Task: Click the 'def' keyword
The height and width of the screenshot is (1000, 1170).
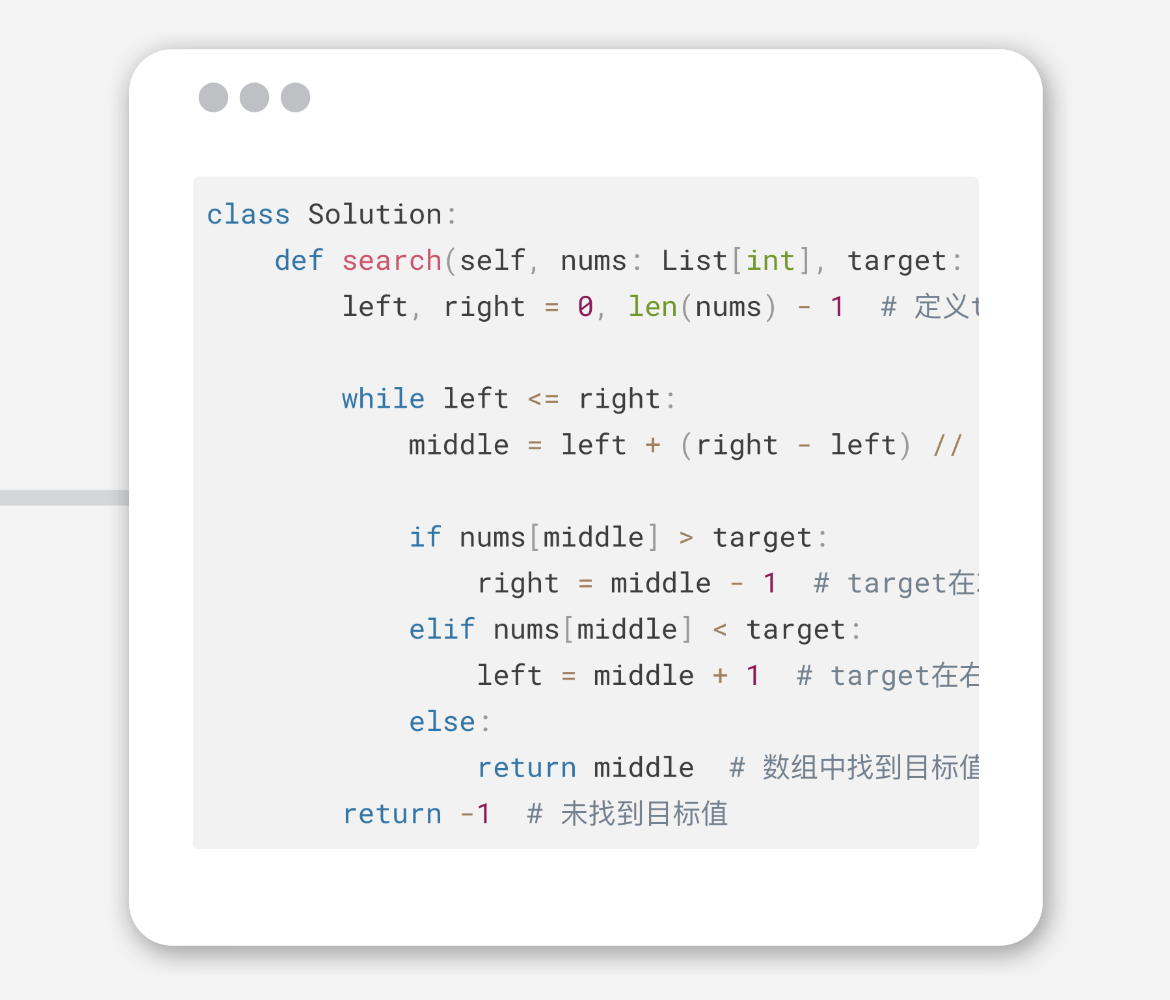Action: [298, 261]
